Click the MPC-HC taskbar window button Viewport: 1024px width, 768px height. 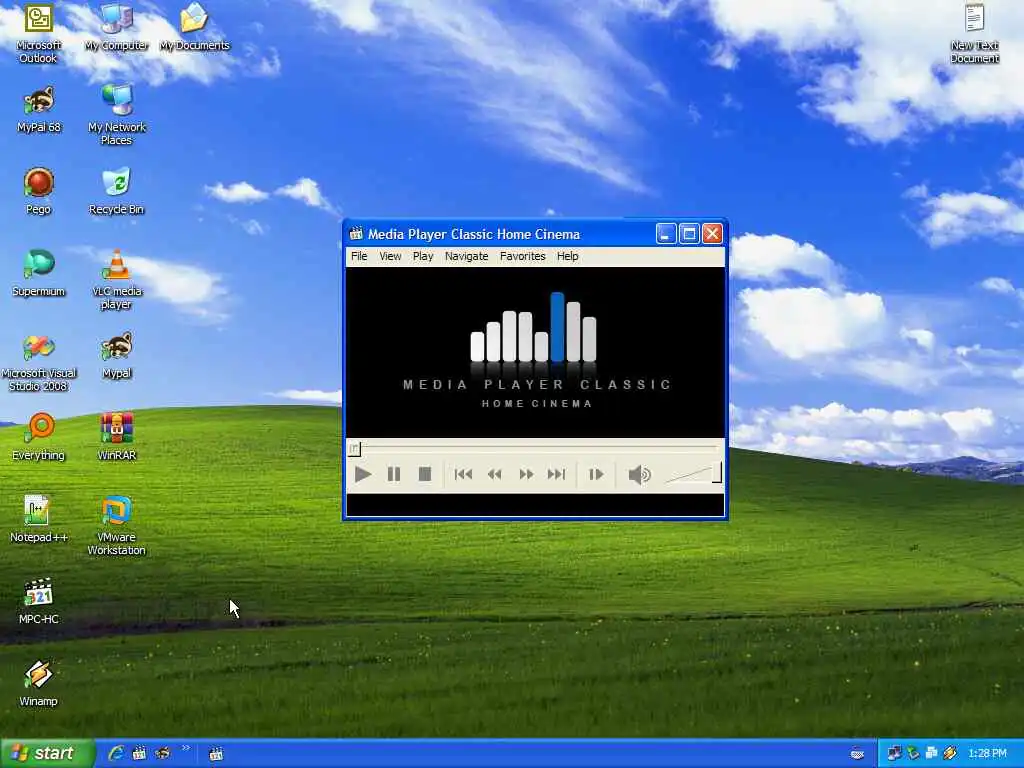[216, 754]
